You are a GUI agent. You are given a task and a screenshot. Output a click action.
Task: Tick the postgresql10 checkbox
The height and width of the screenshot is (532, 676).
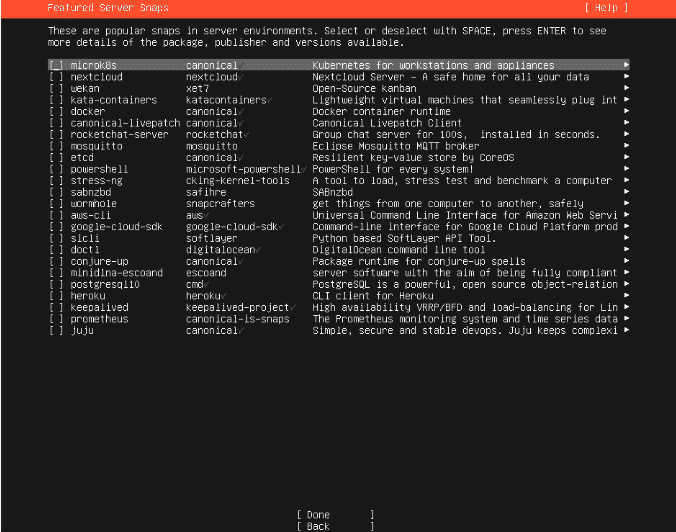point(56,284)
